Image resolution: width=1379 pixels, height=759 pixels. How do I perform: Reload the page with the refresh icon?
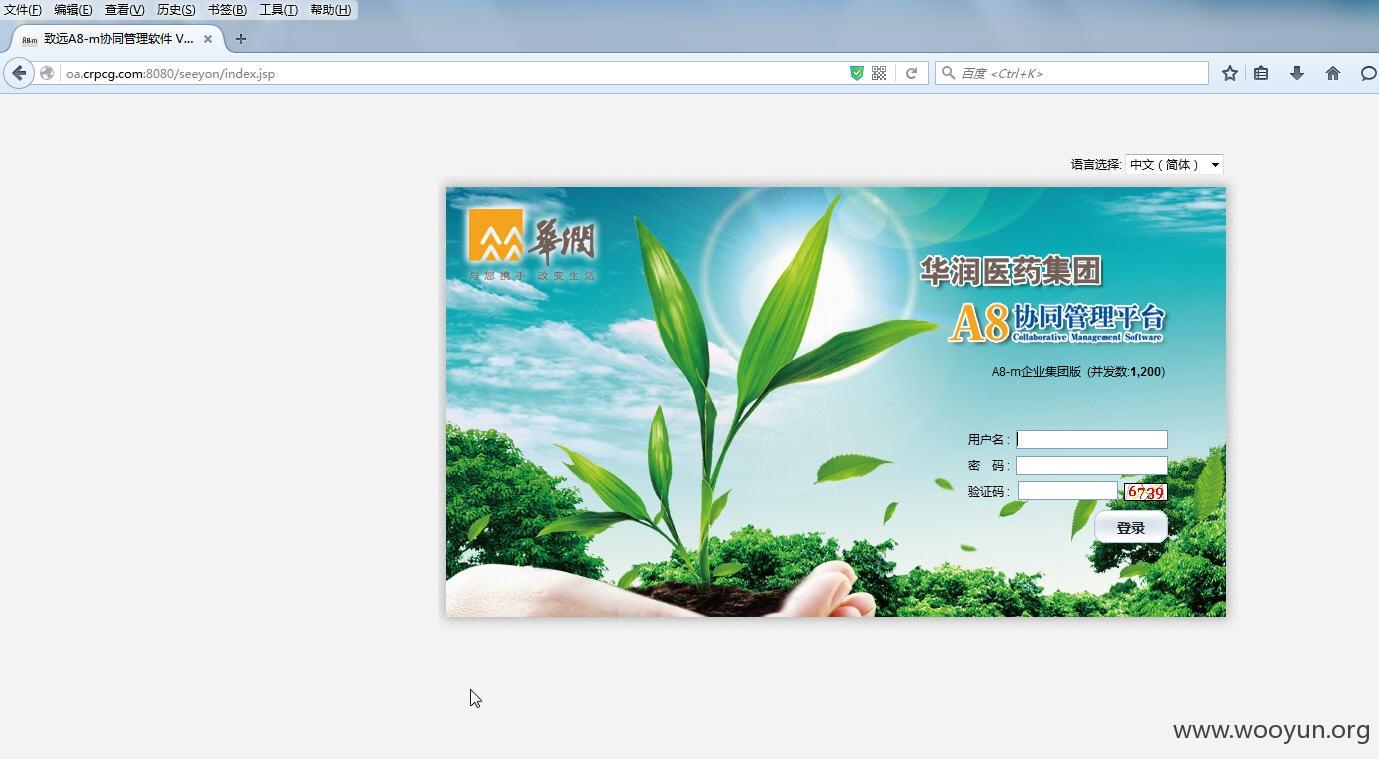(x=911, y=73)
